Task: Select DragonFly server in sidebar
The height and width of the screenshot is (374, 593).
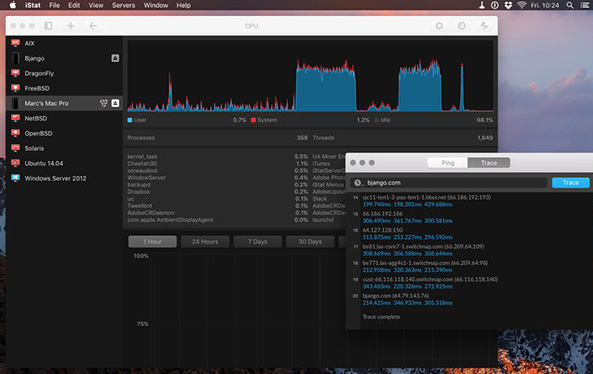Action: pos(64,73)
